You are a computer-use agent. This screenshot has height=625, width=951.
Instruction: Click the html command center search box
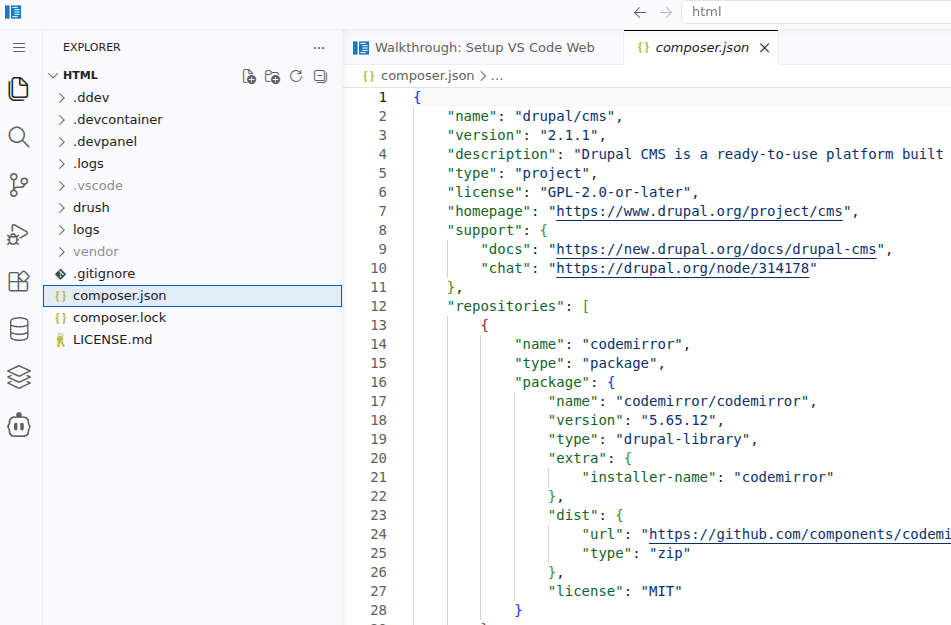[816, 12]
